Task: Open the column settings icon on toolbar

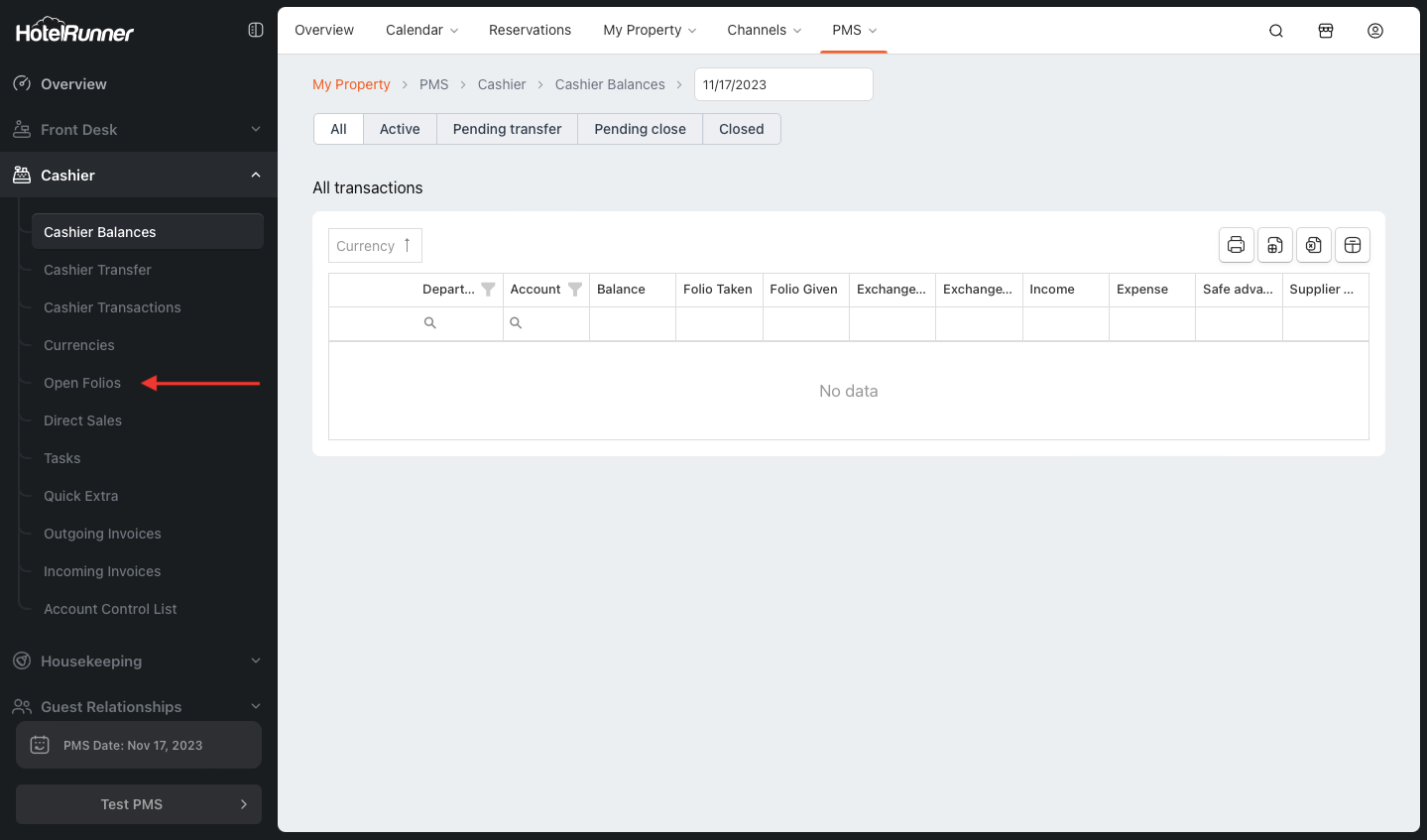Action: [1352, 245]
